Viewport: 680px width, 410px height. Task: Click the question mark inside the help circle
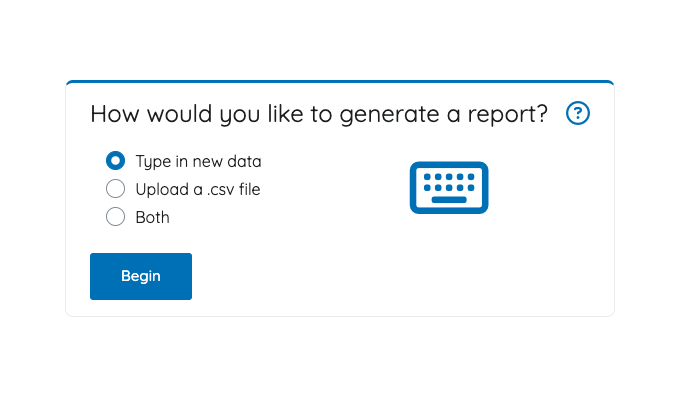[x=577, y=113]
